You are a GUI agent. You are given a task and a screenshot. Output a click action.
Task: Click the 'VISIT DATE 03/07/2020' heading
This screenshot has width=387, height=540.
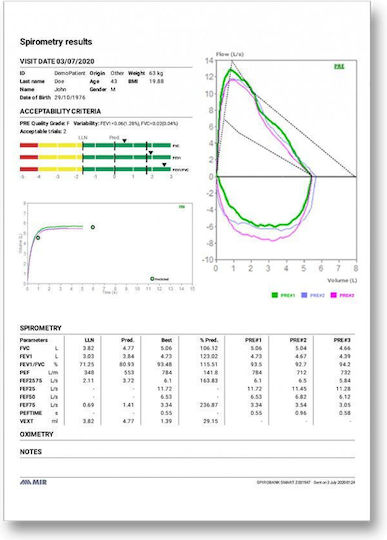click(x=57, y=61)
